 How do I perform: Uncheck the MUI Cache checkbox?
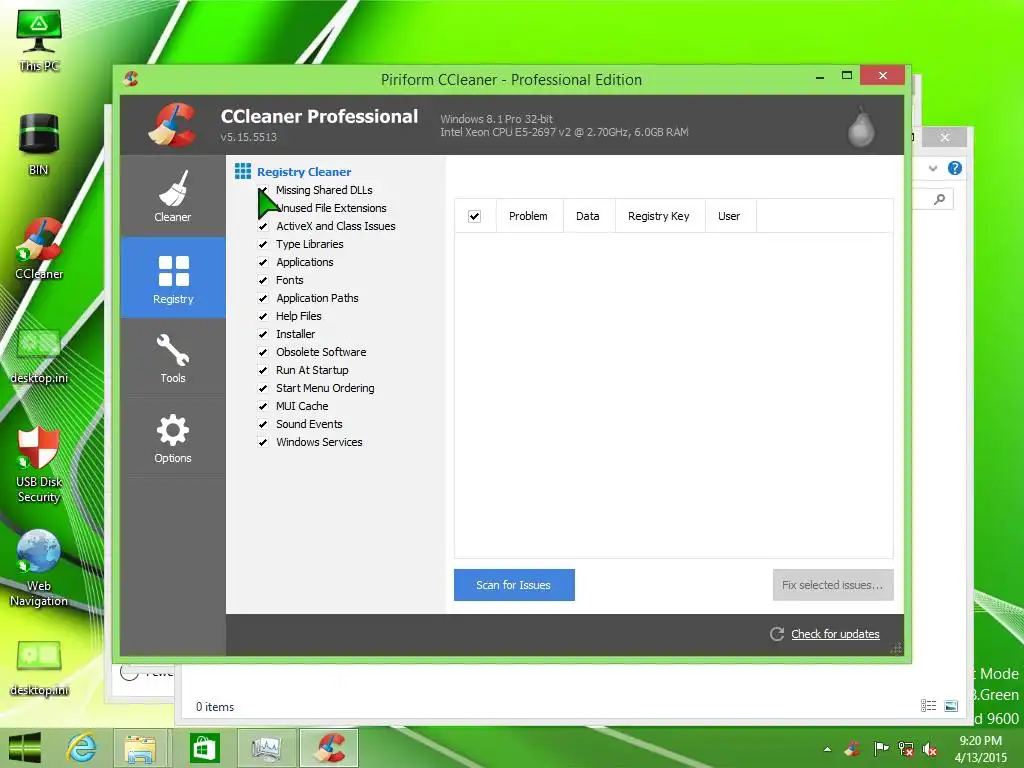pos(263,406)
